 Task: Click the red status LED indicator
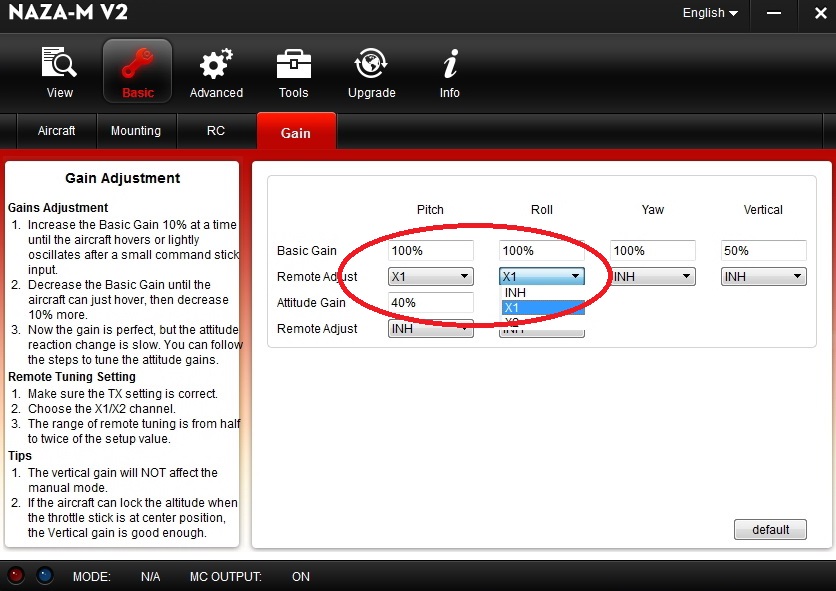tap(16, 575)
